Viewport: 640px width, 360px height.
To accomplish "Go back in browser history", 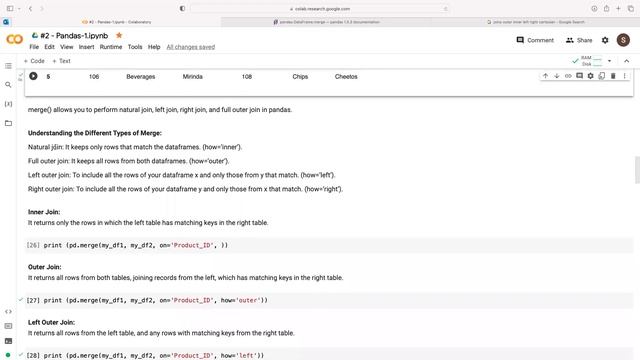I will coord(30,9).
